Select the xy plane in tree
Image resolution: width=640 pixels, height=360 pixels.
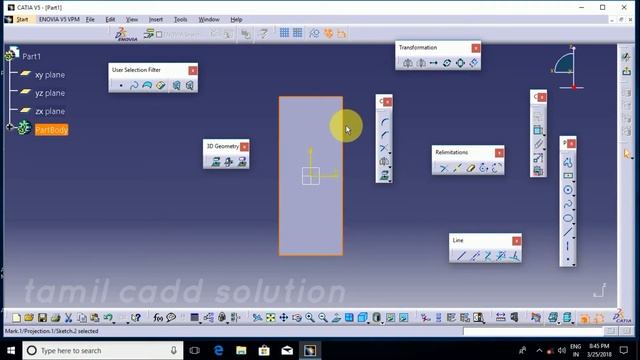[x=50, y=75]
